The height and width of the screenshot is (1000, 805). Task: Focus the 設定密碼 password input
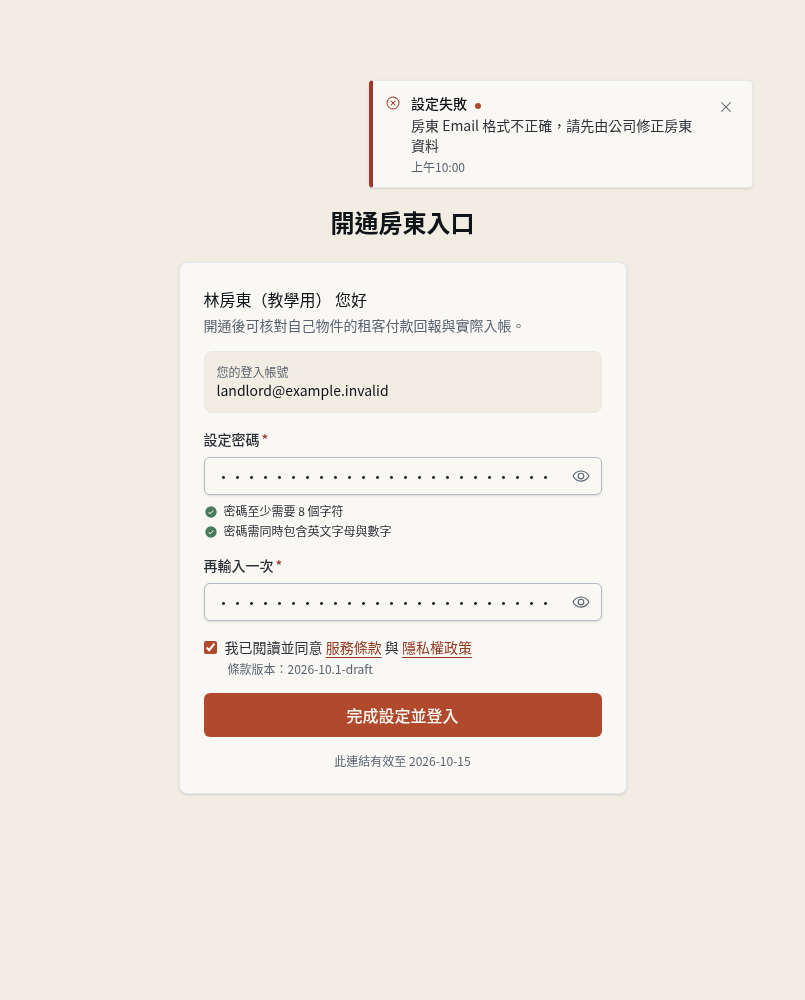(402, 476)
